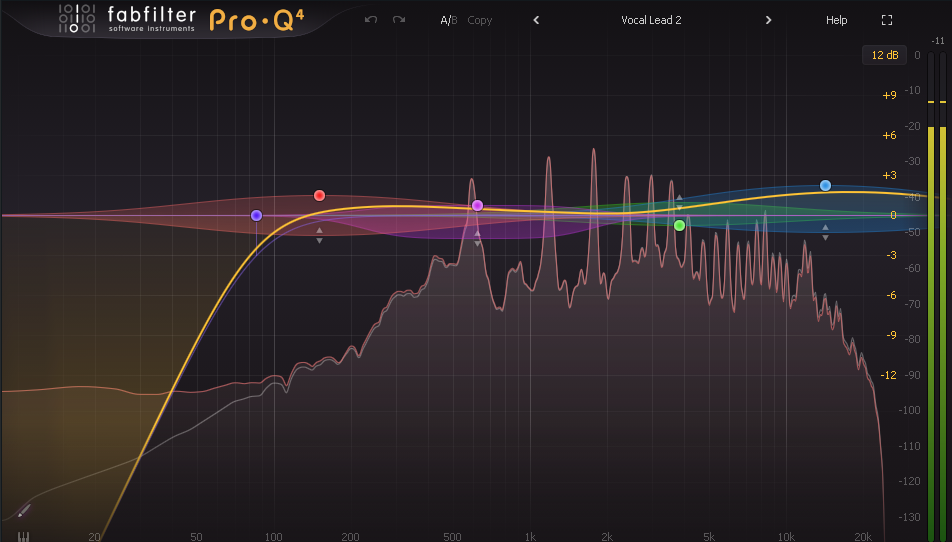The width and height of the screenshot is (952, 542).
Task: Click the undo arrow icon
Action: [371, 20]
